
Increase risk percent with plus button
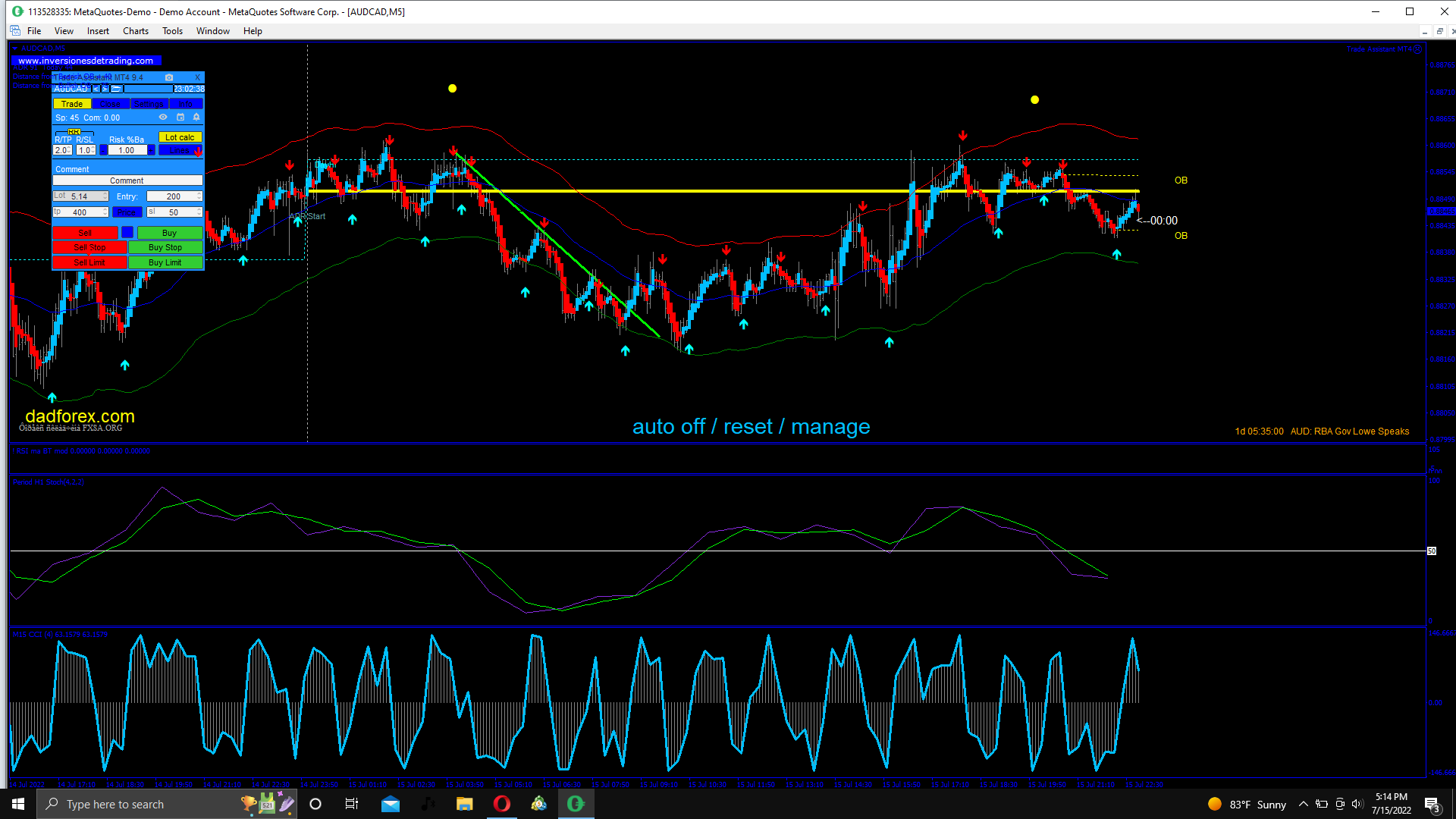(x=151, y=150)
